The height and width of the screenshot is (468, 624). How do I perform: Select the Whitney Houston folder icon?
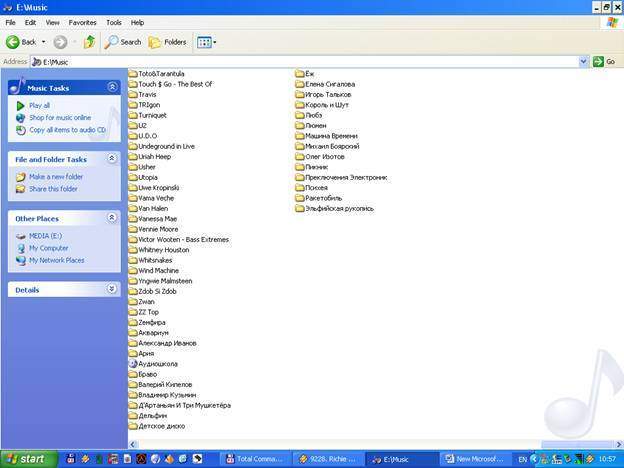tap(132, 250)
